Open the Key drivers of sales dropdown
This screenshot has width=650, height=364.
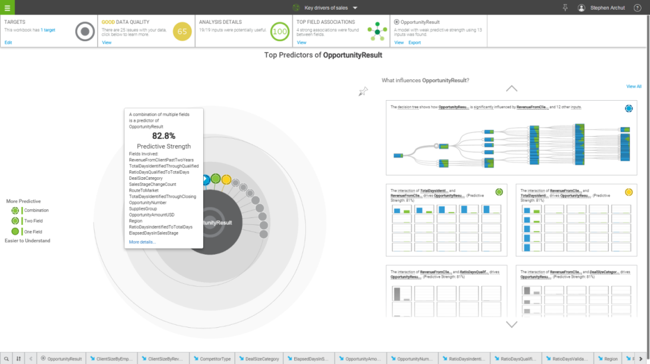point(355,8)
